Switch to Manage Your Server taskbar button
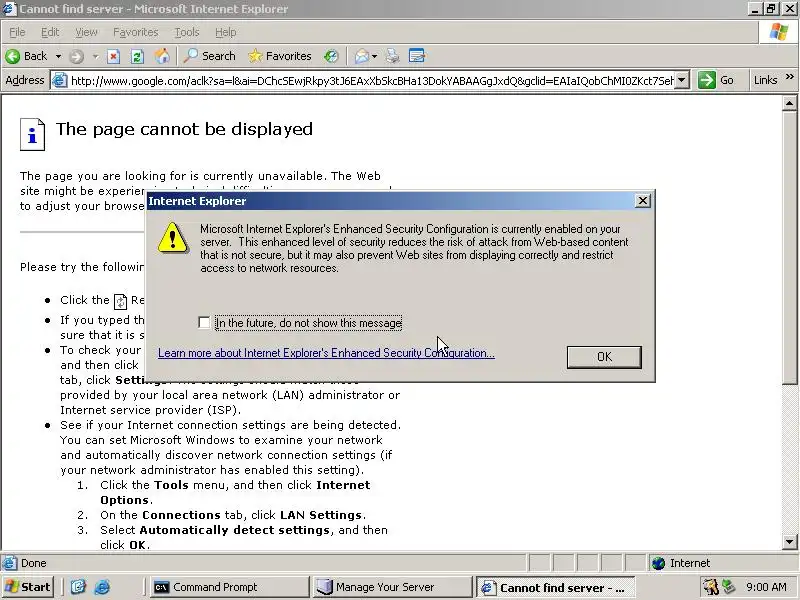This screenshot has width=800, height=600. click(x=392, y=587)
